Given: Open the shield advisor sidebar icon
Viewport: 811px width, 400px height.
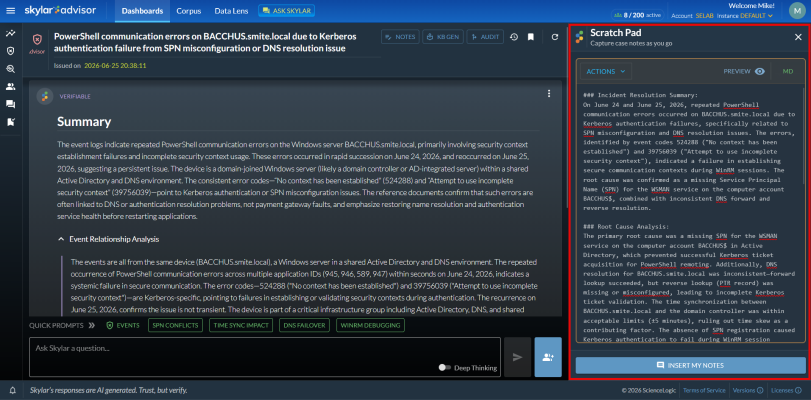Looking at the screenshot, I should pyautogui.click(x=10, y=51).
